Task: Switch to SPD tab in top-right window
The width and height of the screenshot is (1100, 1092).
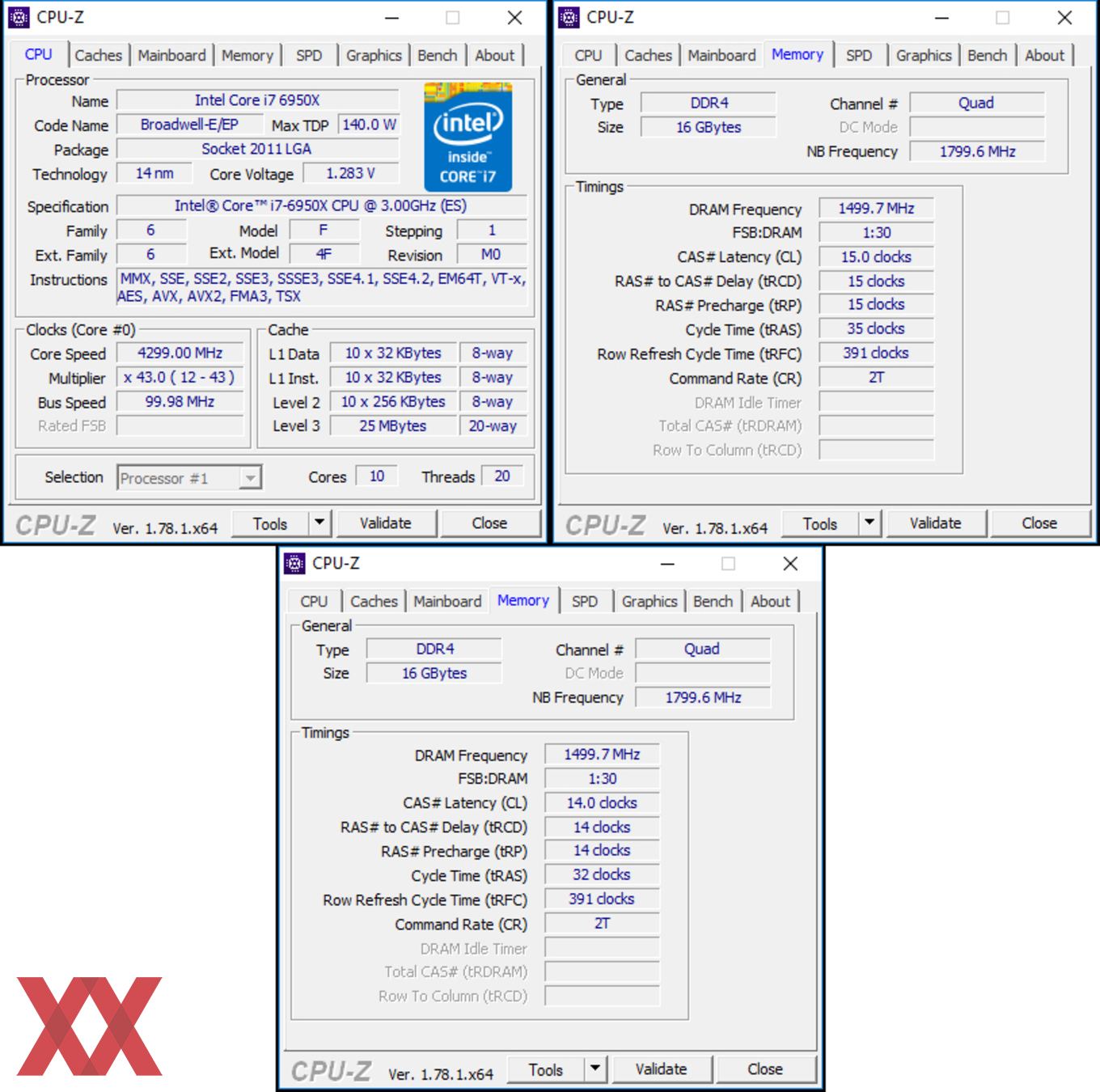Action: pyautogui.click(x=859, y=55)
